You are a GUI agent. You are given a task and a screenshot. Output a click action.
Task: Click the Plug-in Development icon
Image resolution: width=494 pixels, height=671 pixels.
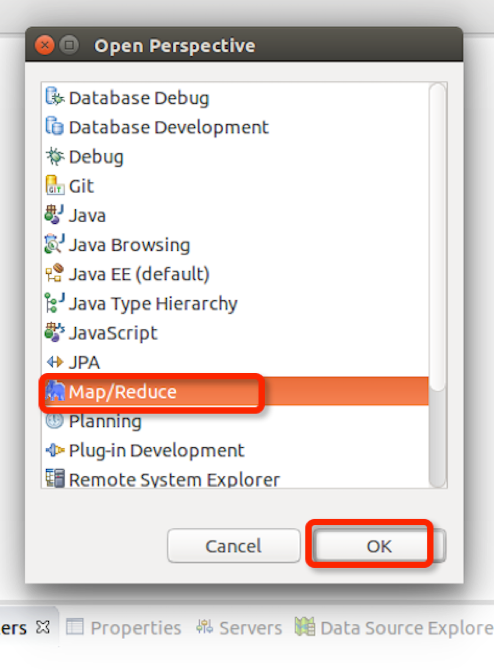tap(55, 450)
